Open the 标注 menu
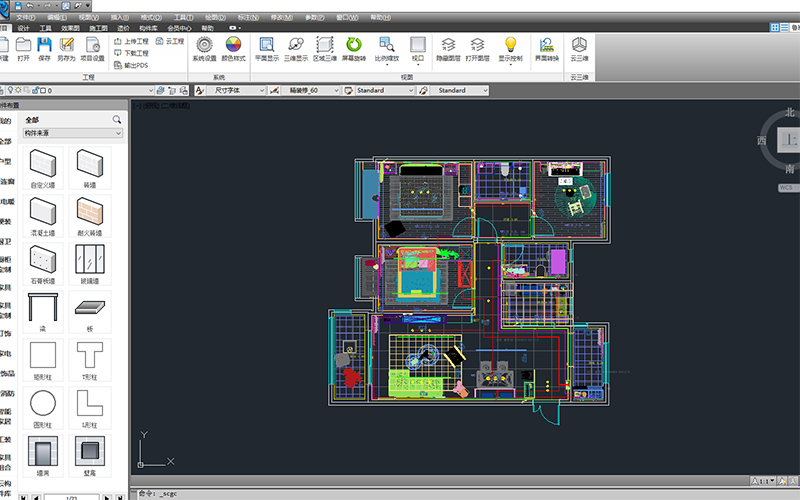This screenshot has height=500, width=800. coord(248,17)
